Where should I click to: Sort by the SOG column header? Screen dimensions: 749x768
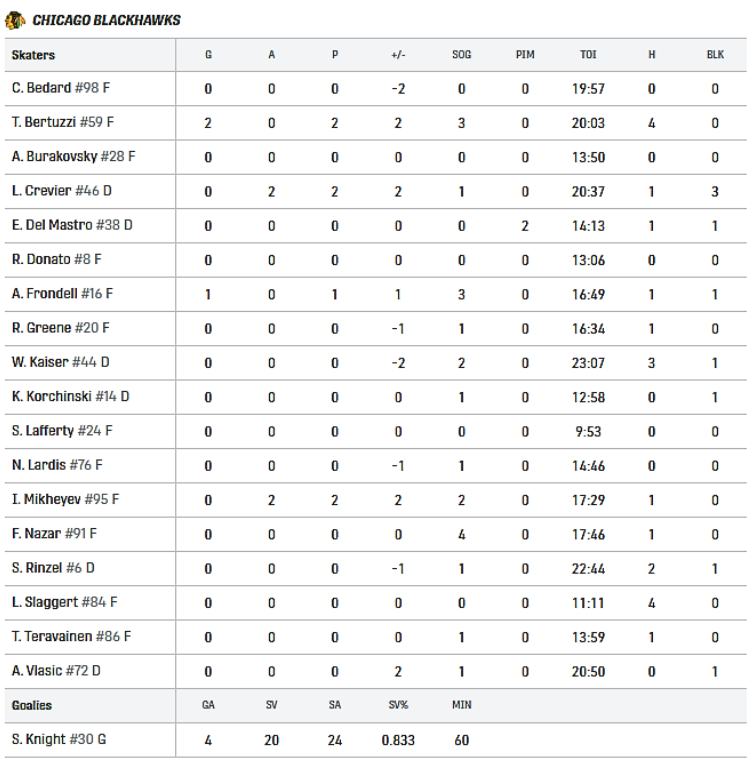coord(461,55)
